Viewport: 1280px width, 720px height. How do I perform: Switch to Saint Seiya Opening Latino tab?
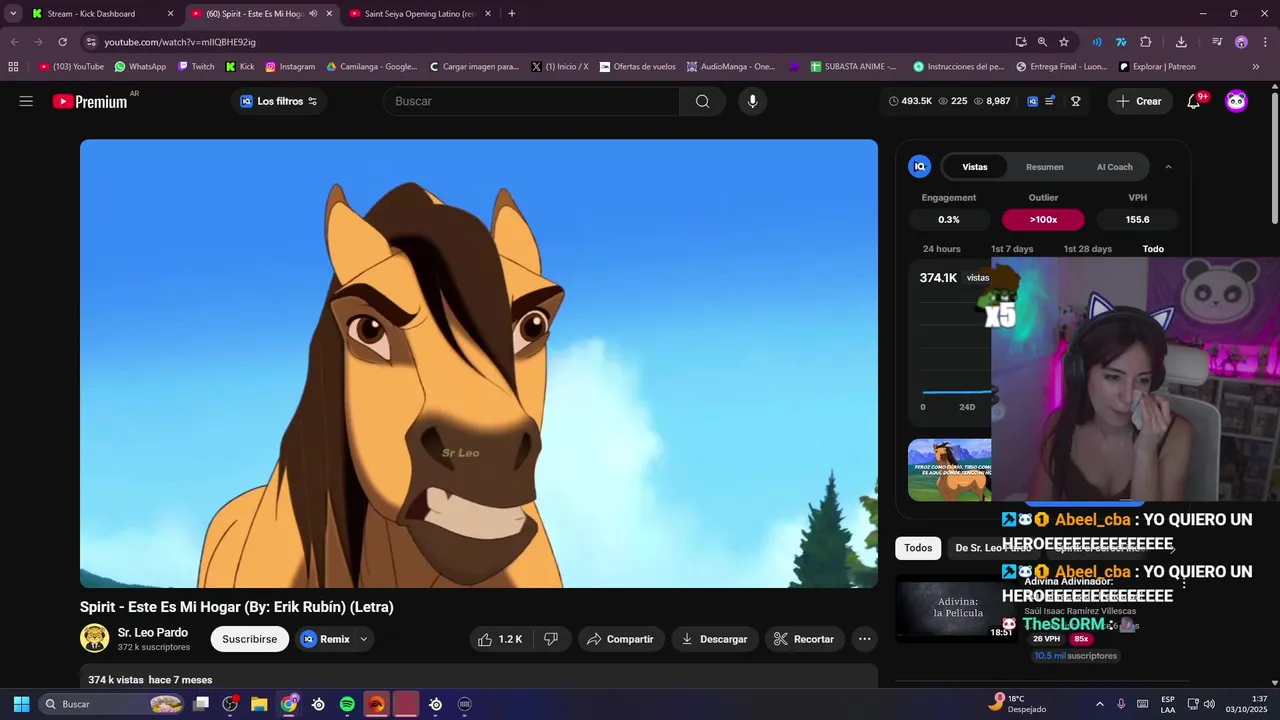(420, 14)
